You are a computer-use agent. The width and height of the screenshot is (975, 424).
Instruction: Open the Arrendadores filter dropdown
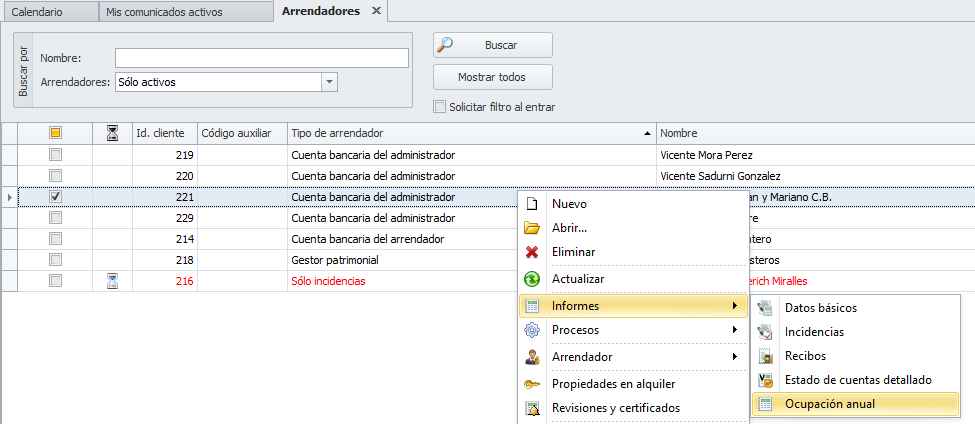(x=330, y=82)
